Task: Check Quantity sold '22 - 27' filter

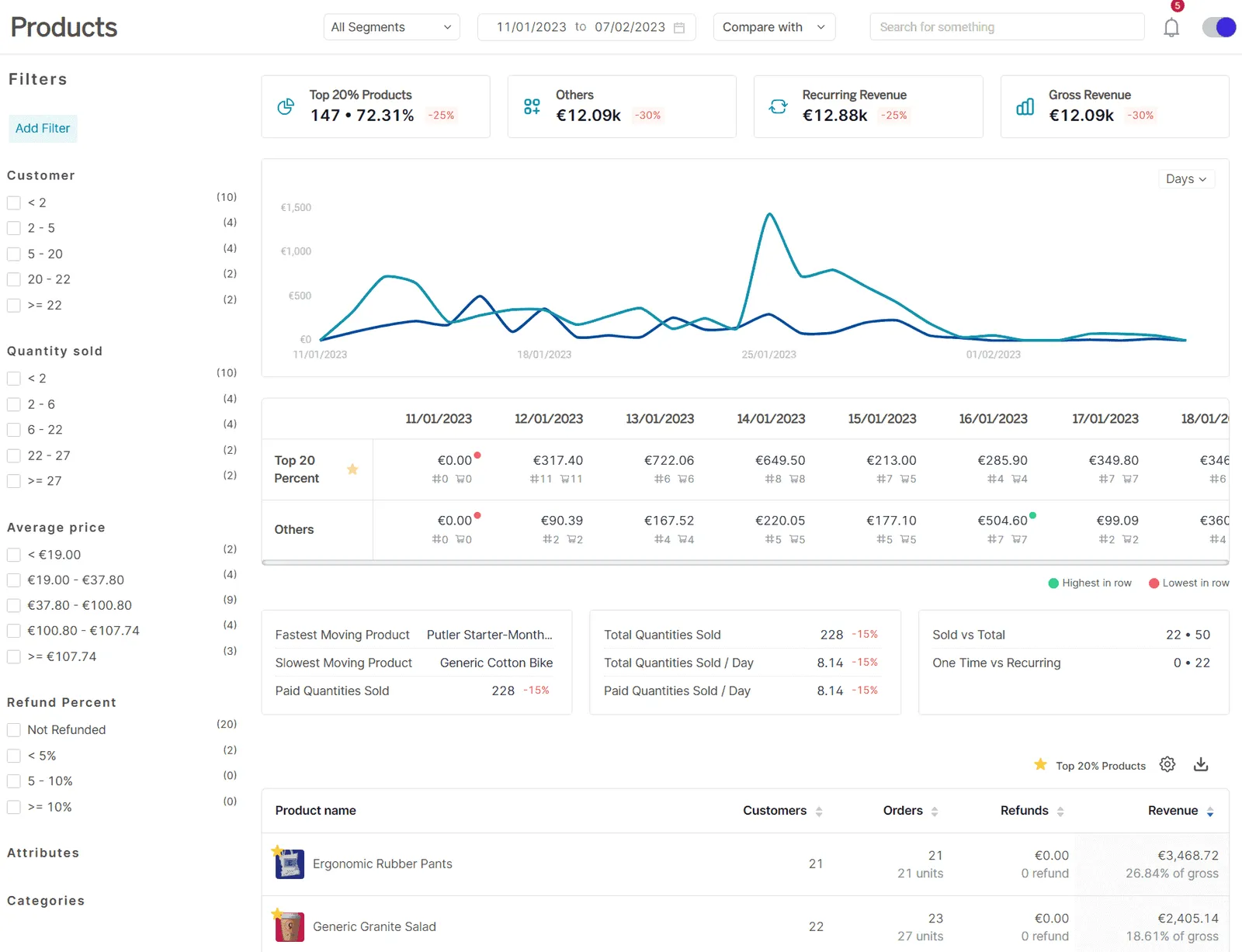Action: click(14, 455)
